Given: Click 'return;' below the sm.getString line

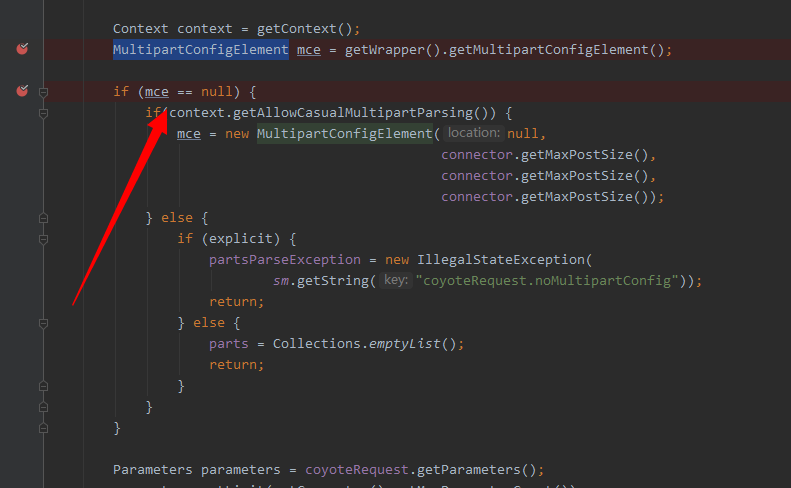Looking at the screenshot, I should tap(237, 302).
